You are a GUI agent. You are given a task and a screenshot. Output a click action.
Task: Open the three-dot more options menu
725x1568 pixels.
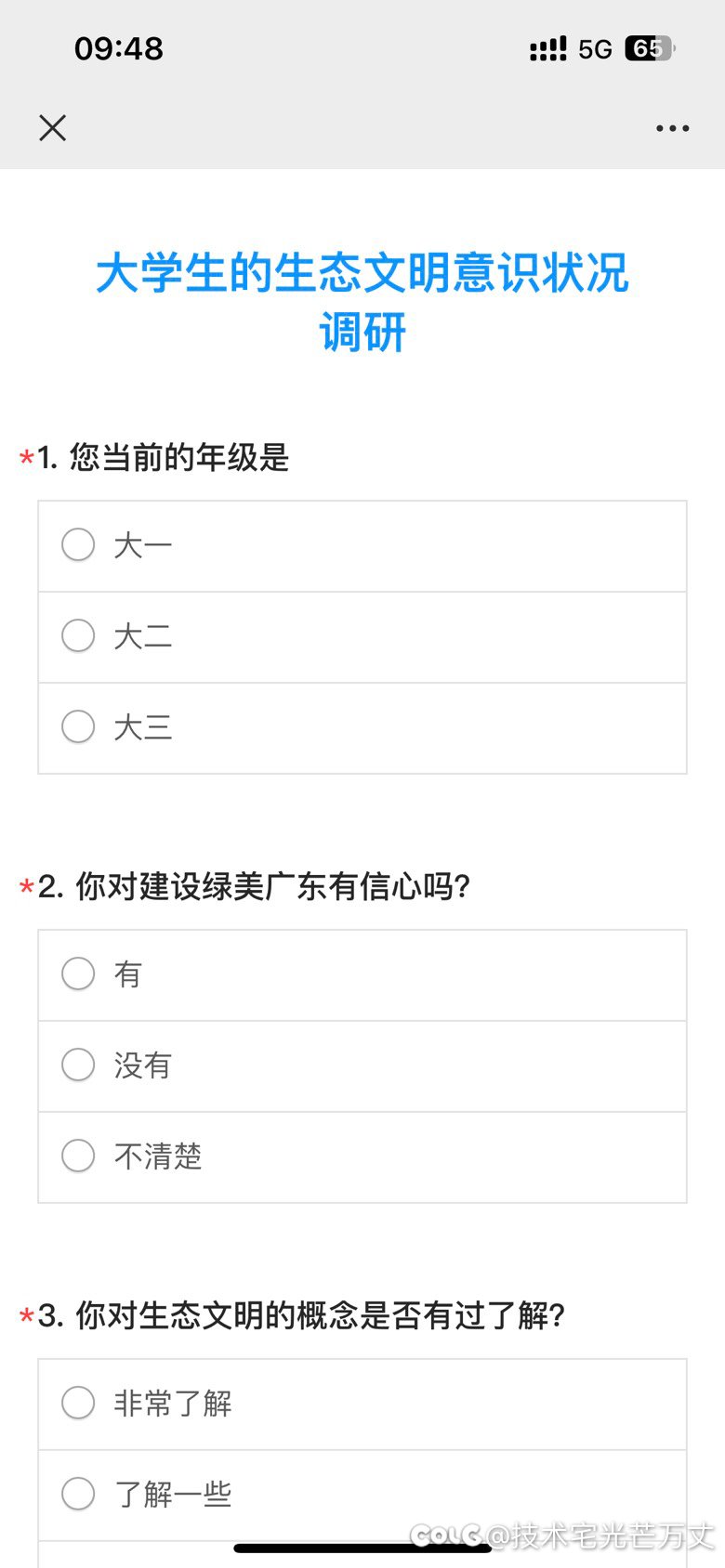[672, 128]
